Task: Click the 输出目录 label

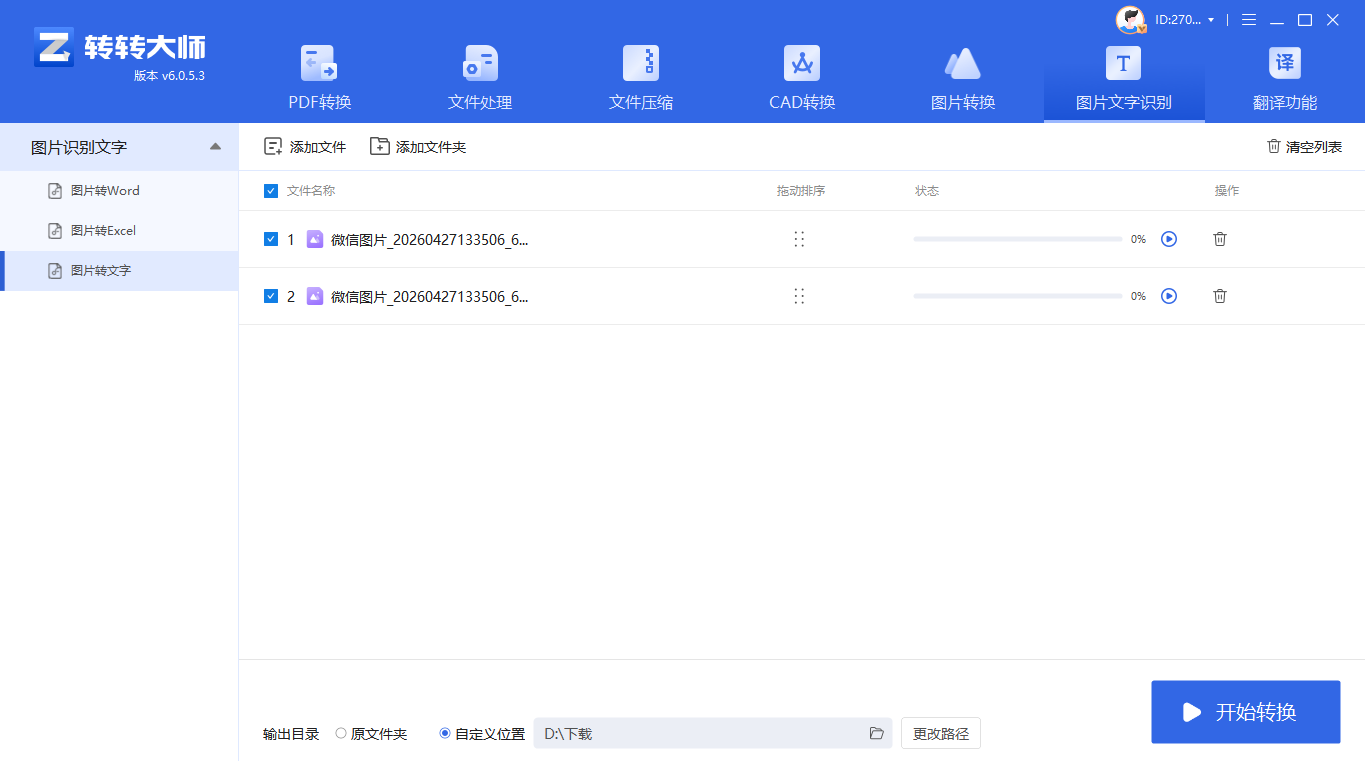Action: (291, 734)
